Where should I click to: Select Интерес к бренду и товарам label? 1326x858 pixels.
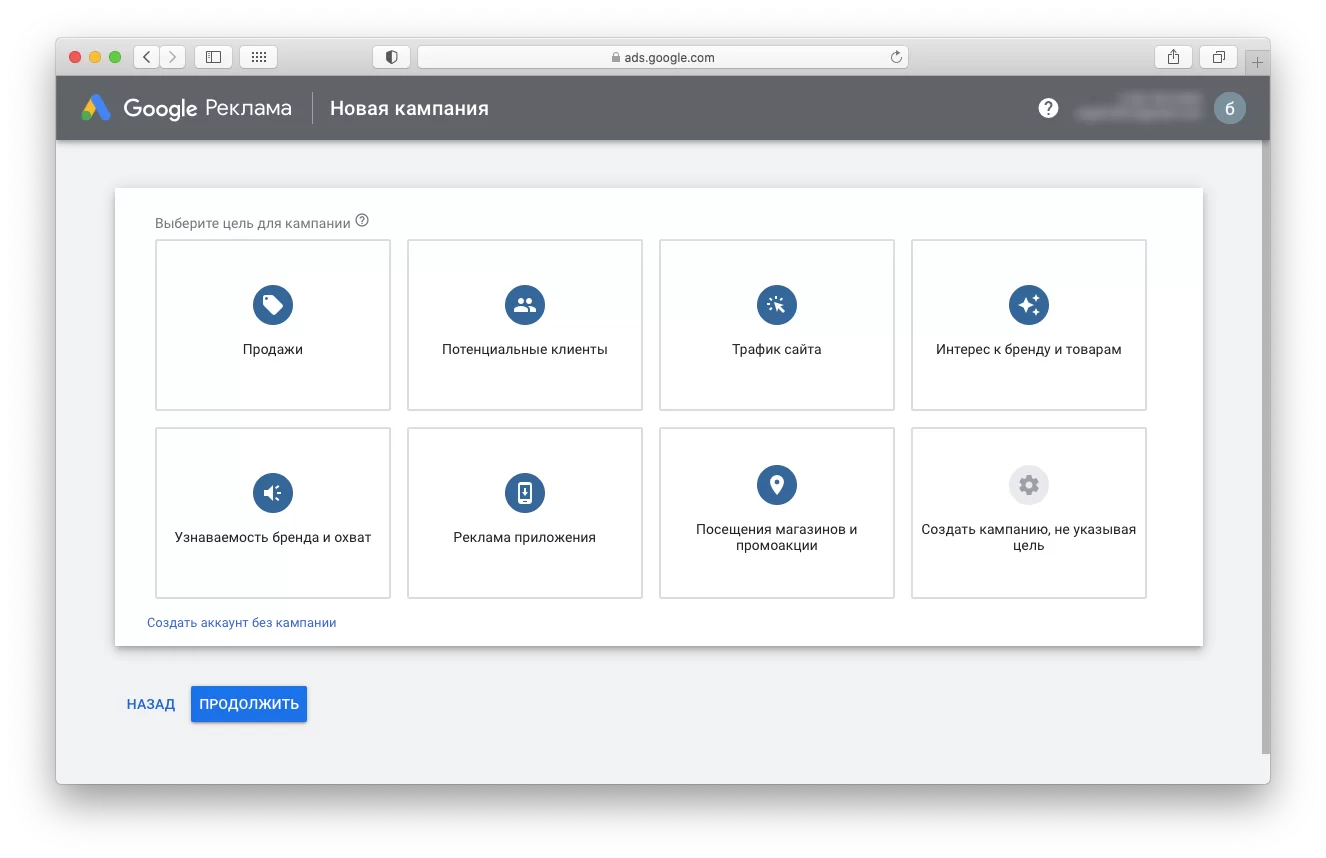point(1029,350)
